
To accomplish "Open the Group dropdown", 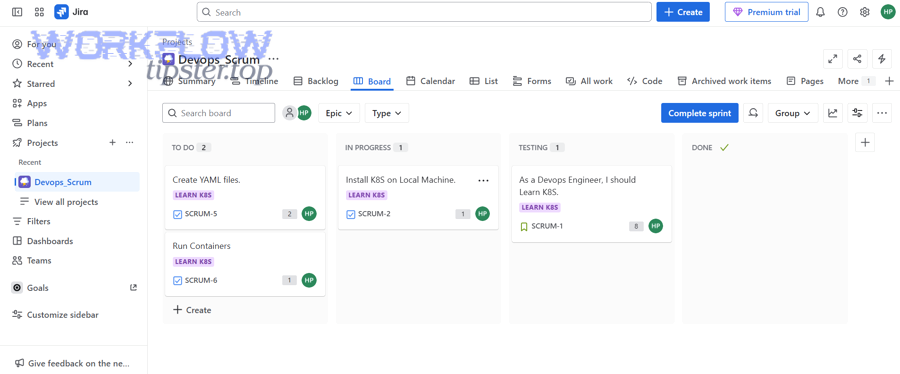I will [793, 113].
